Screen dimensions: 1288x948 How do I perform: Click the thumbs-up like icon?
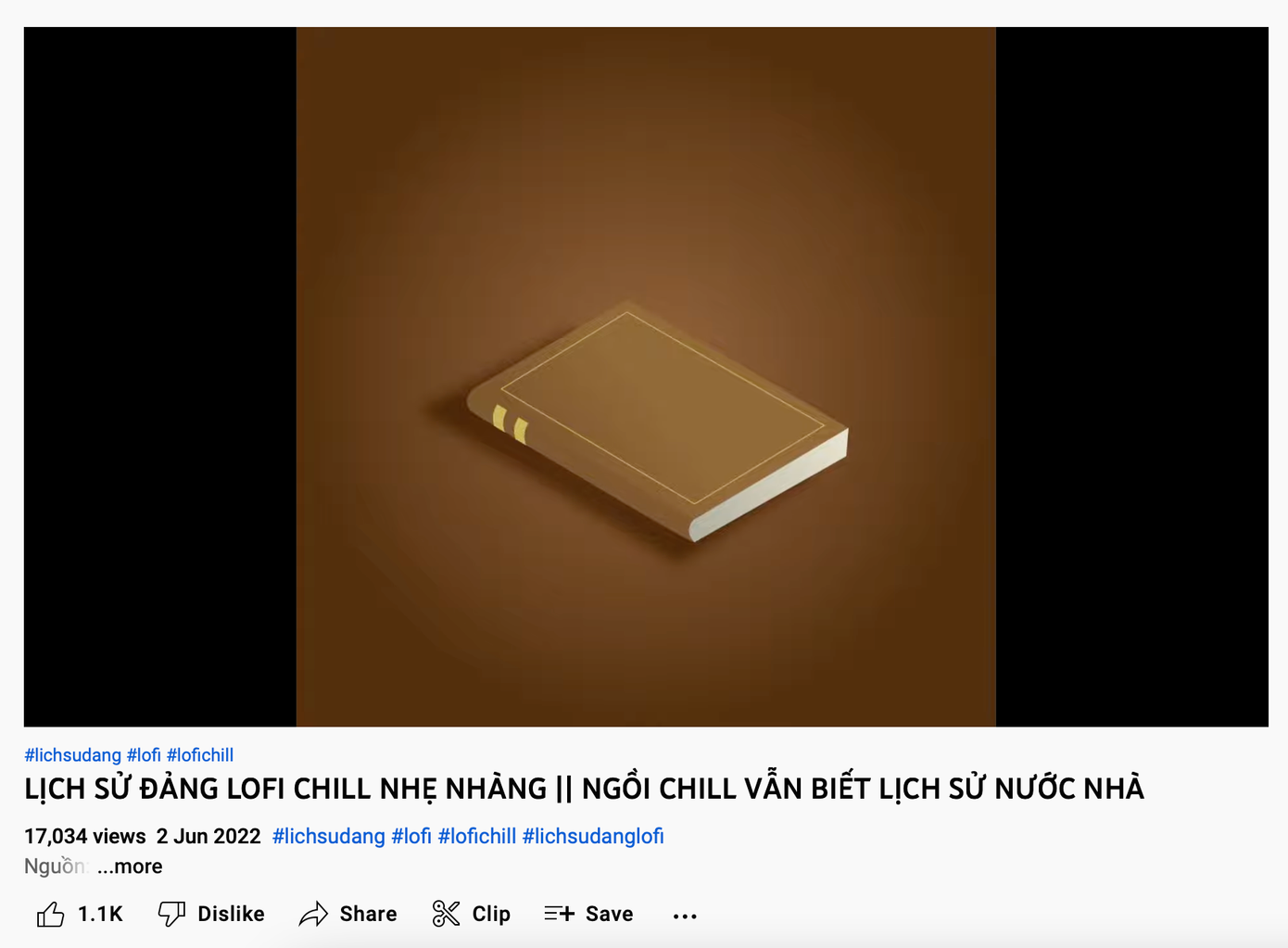(50, 915)
